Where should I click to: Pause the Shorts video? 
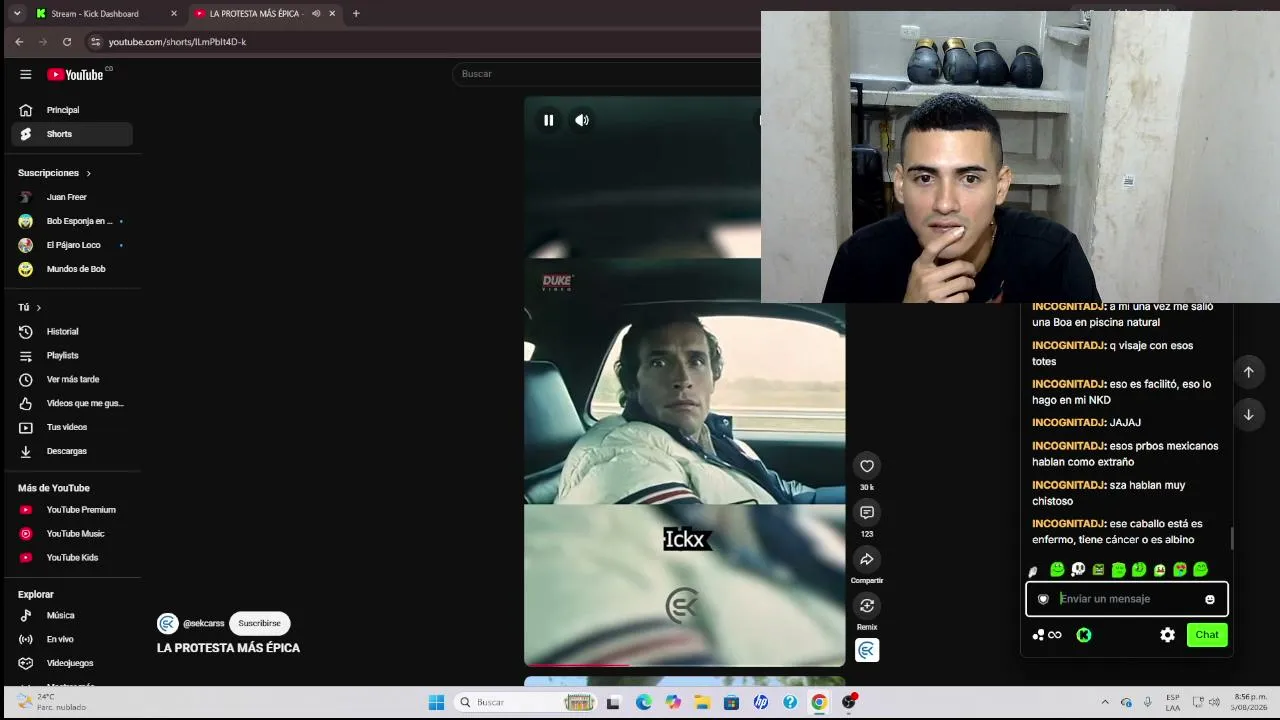point(549,120)
